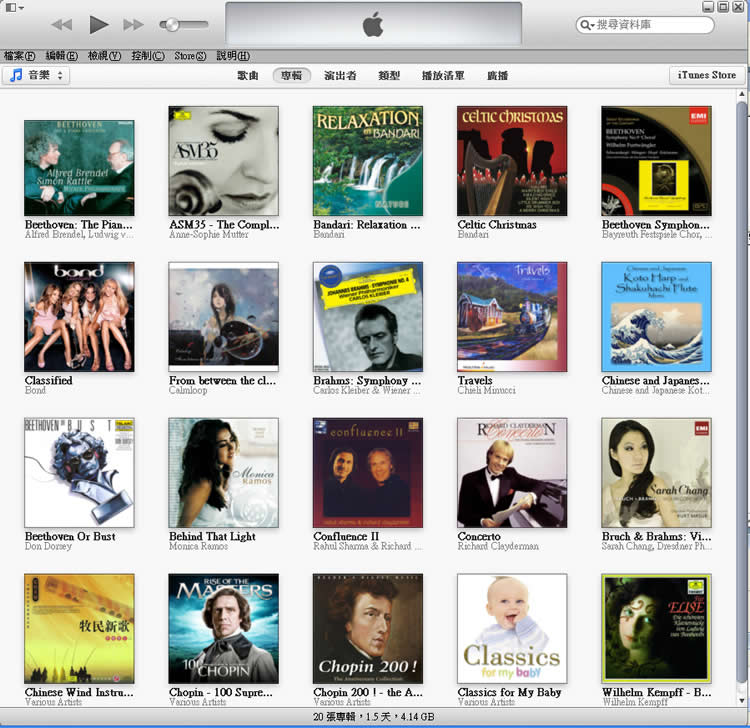Select Wilhelm Kempff Für Elise album cover
Image resolution: width=750 pixels, height=728 pixels.
pyautogui.click(x=656, y=629)
